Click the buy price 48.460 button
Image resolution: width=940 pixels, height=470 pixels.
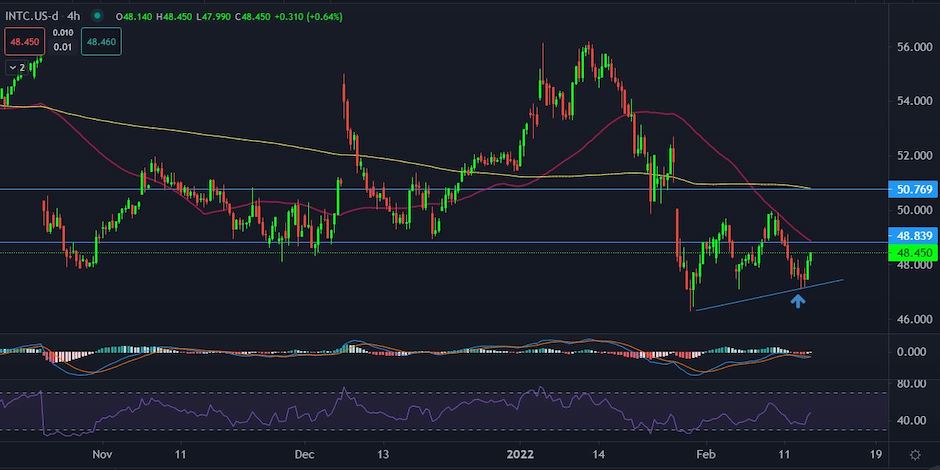101,43
